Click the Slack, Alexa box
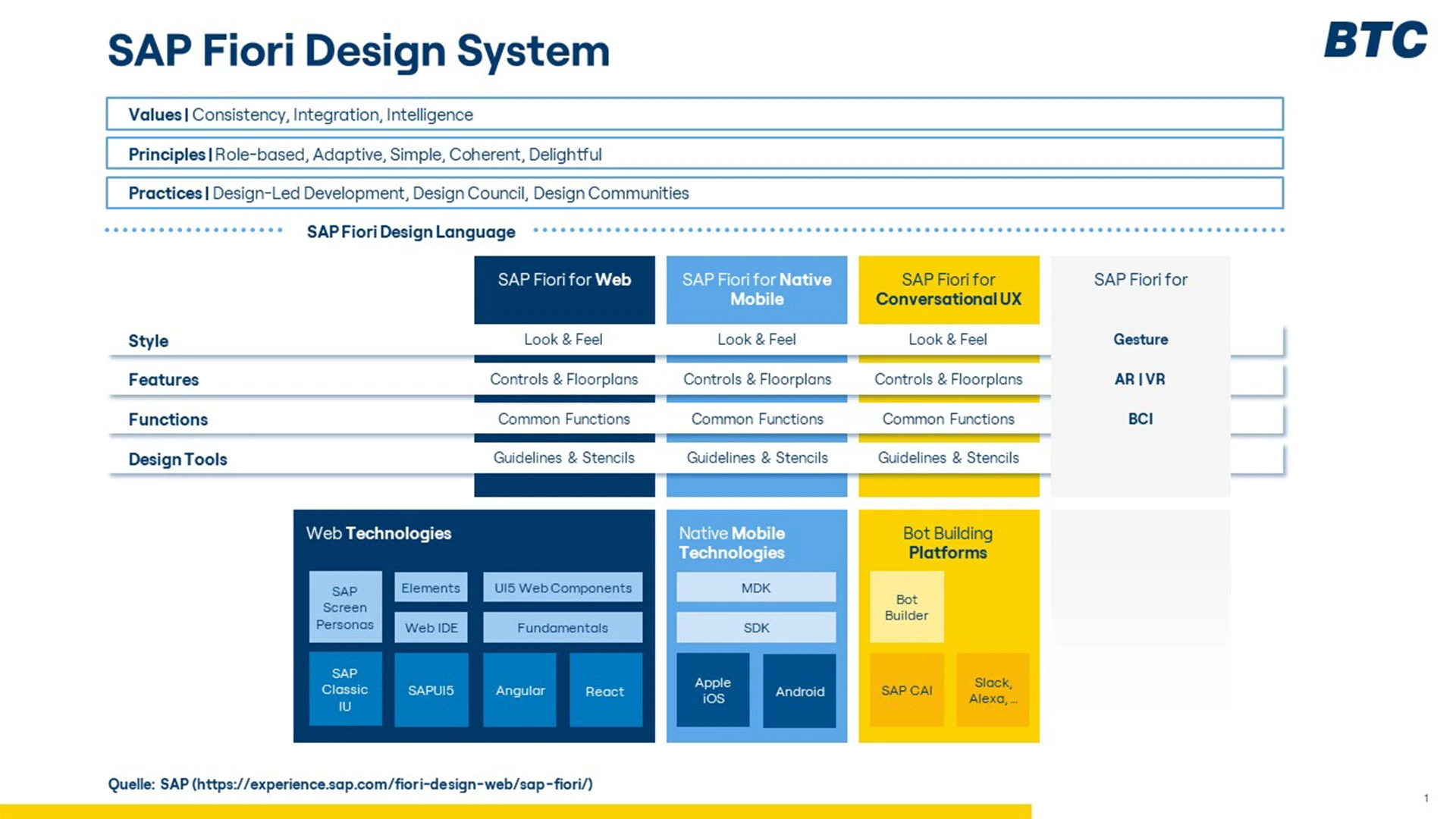 993,690
